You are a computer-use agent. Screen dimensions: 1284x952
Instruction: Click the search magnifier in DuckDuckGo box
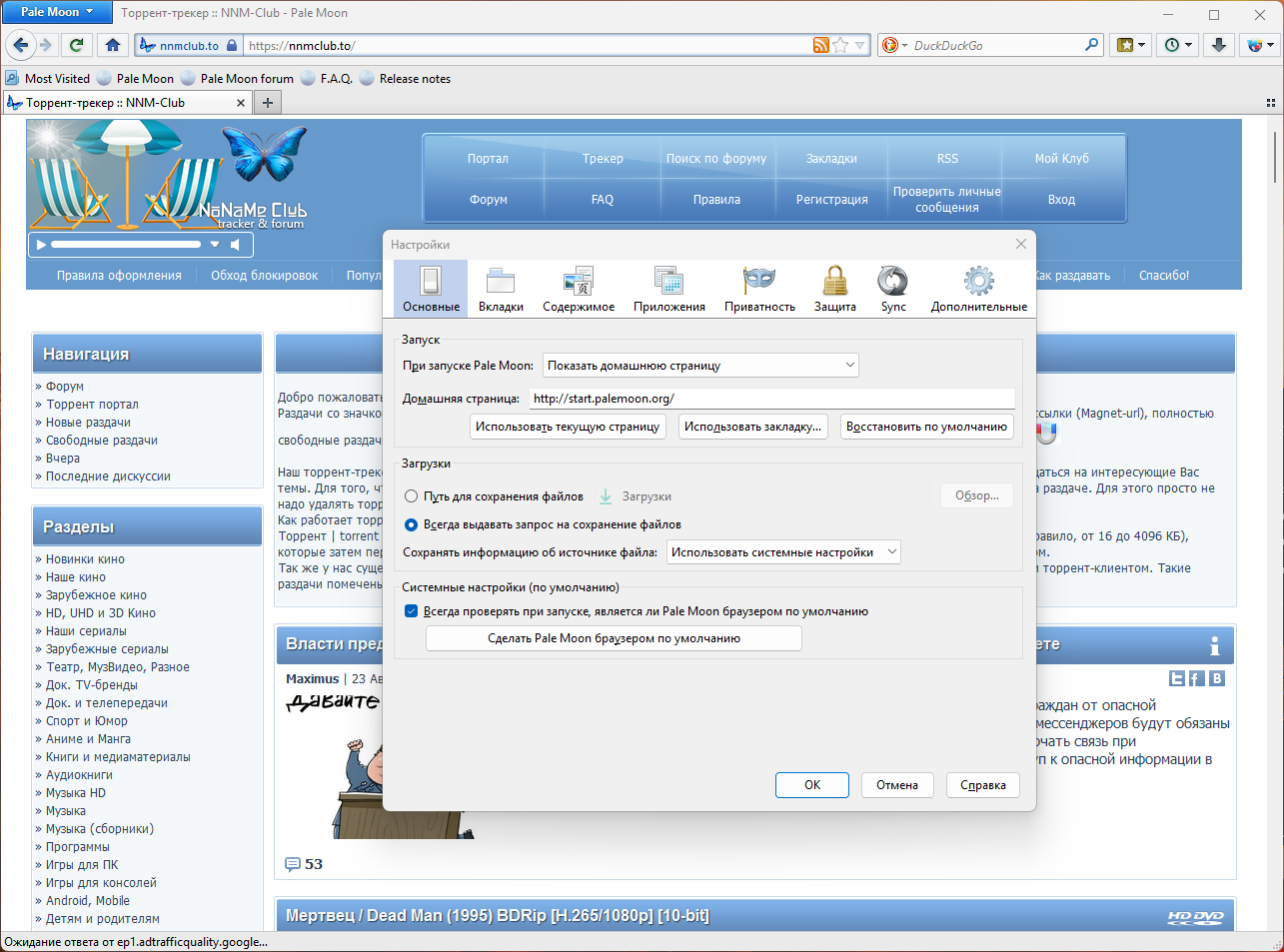(x=1091, y=45)
